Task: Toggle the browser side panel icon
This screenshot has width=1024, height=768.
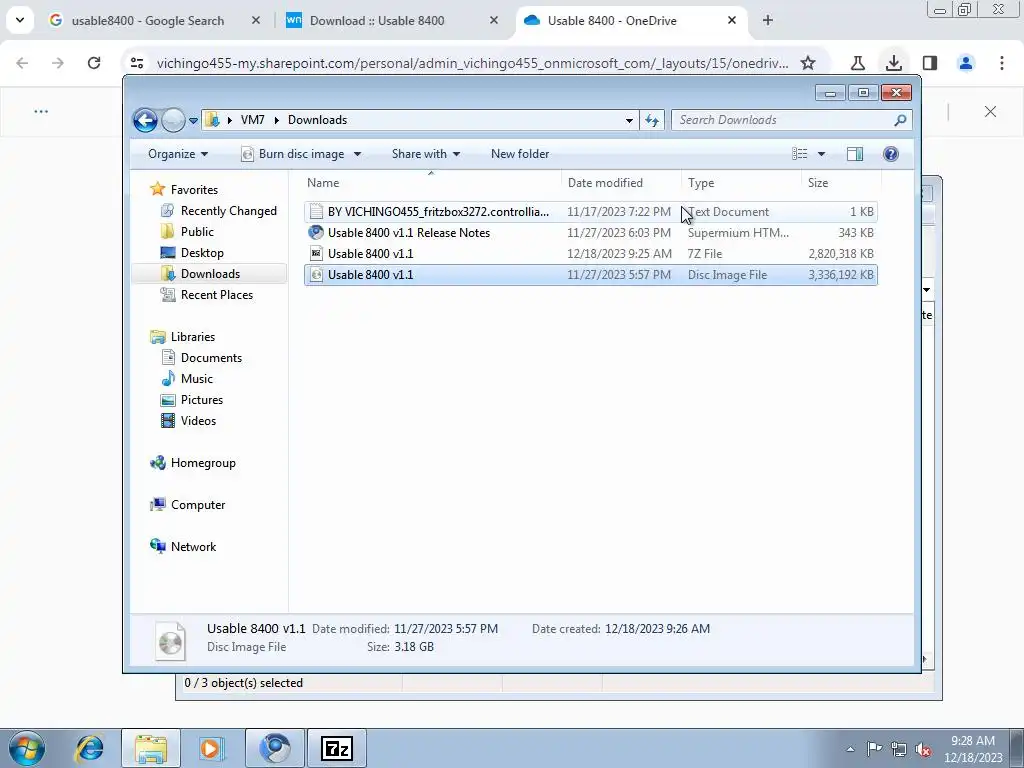Action: click(x=929, y=63)
